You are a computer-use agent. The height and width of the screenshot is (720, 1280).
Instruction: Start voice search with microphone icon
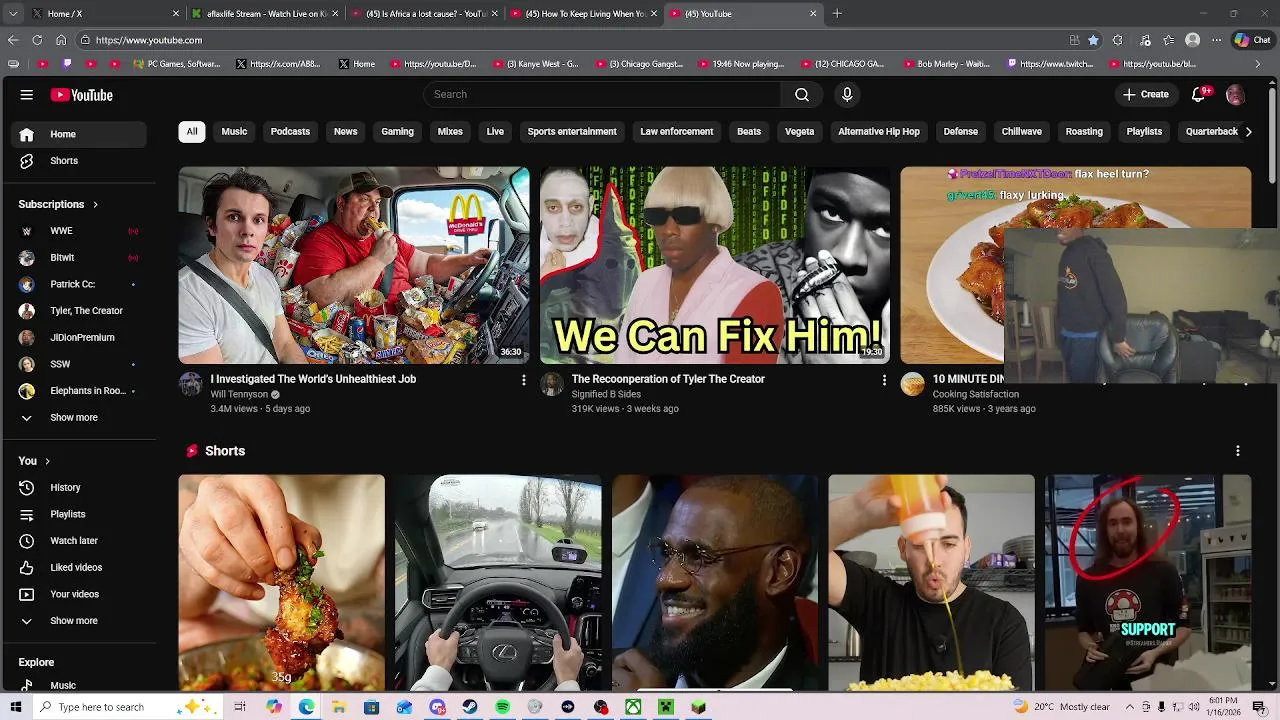point(847,94)
